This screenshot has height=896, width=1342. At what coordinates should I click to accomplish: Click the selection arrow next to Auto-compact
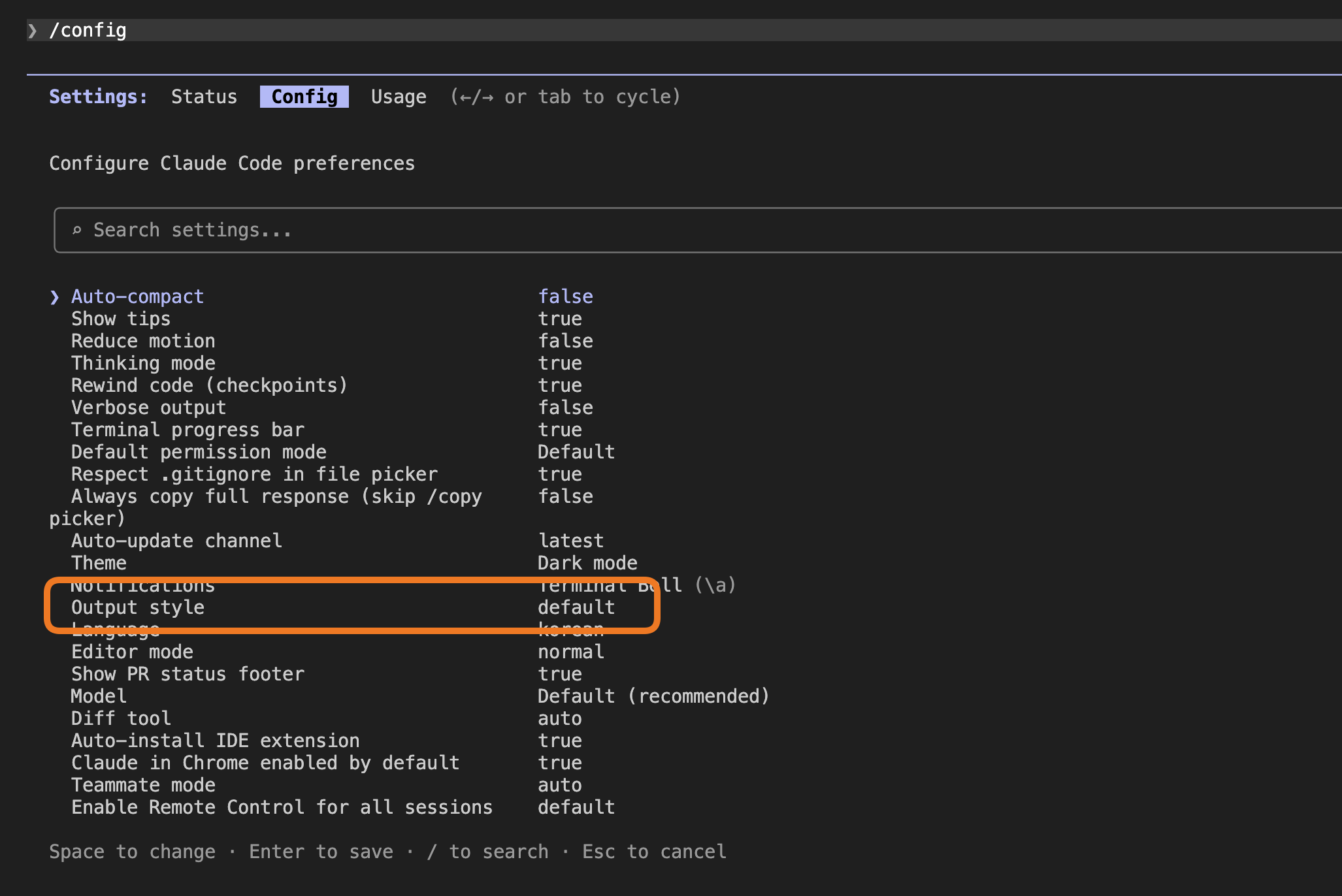pos(55,297)
